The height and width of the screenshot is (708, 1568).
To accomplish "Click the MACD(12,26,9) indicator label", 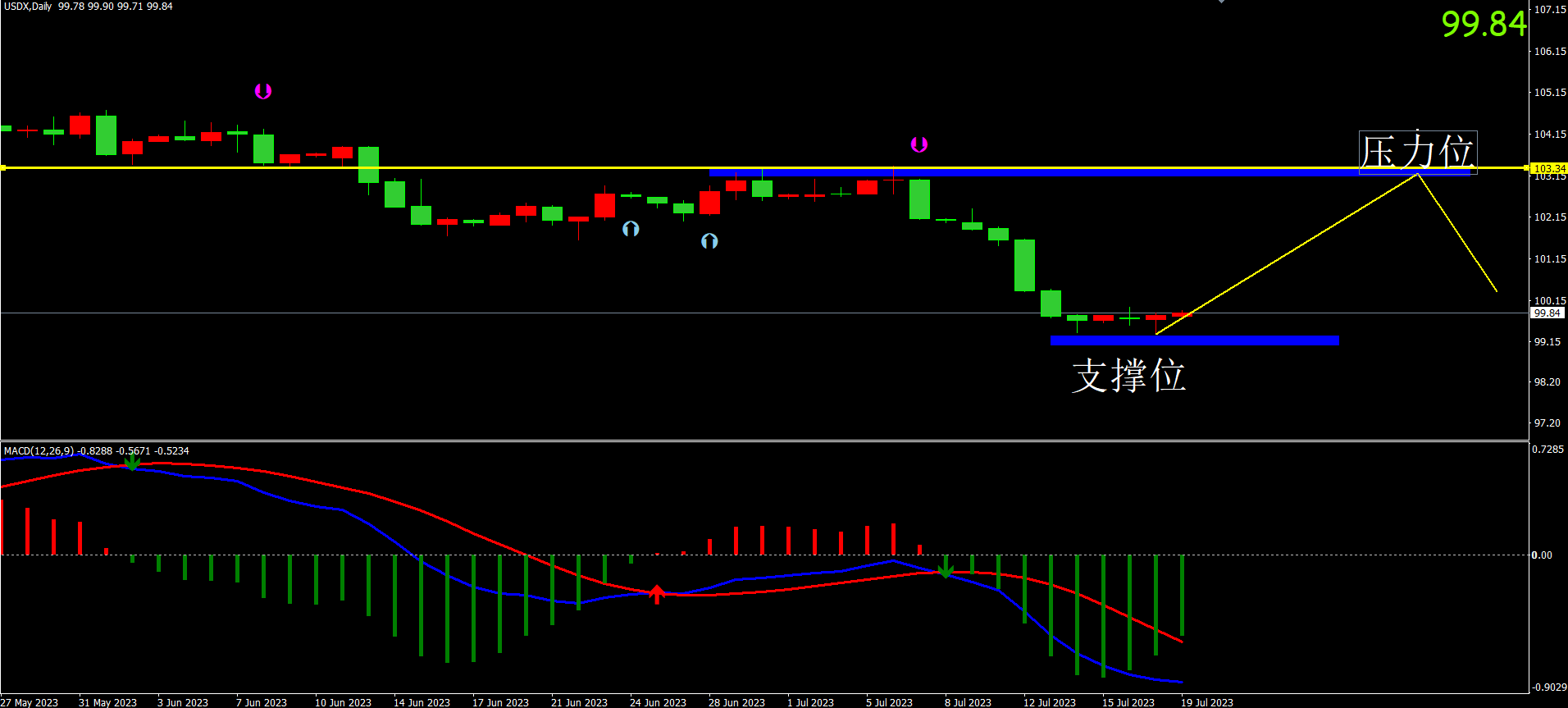I will (38, 451).
